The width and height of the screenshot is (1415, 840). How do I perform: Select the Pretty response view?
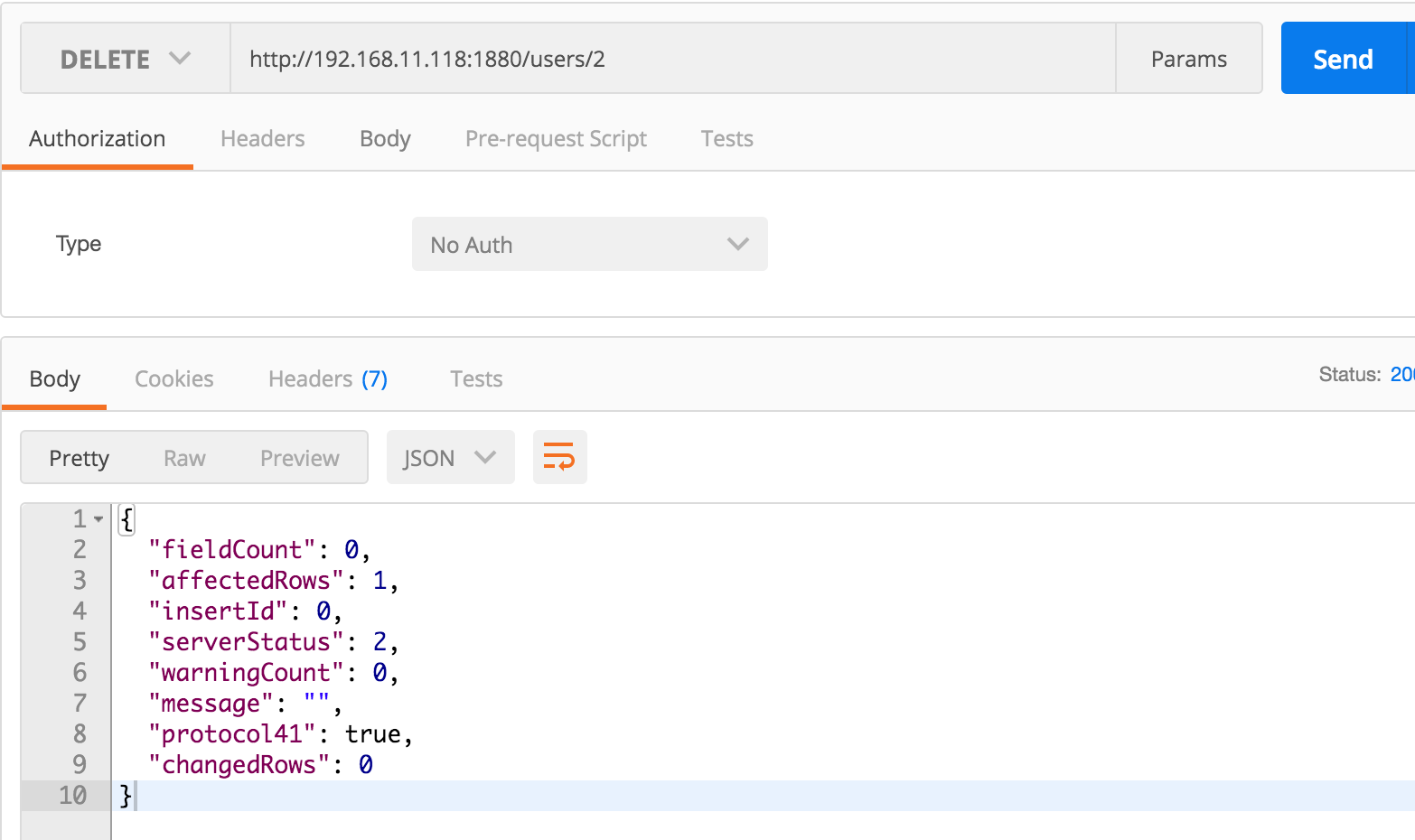[x=80, y=457]
